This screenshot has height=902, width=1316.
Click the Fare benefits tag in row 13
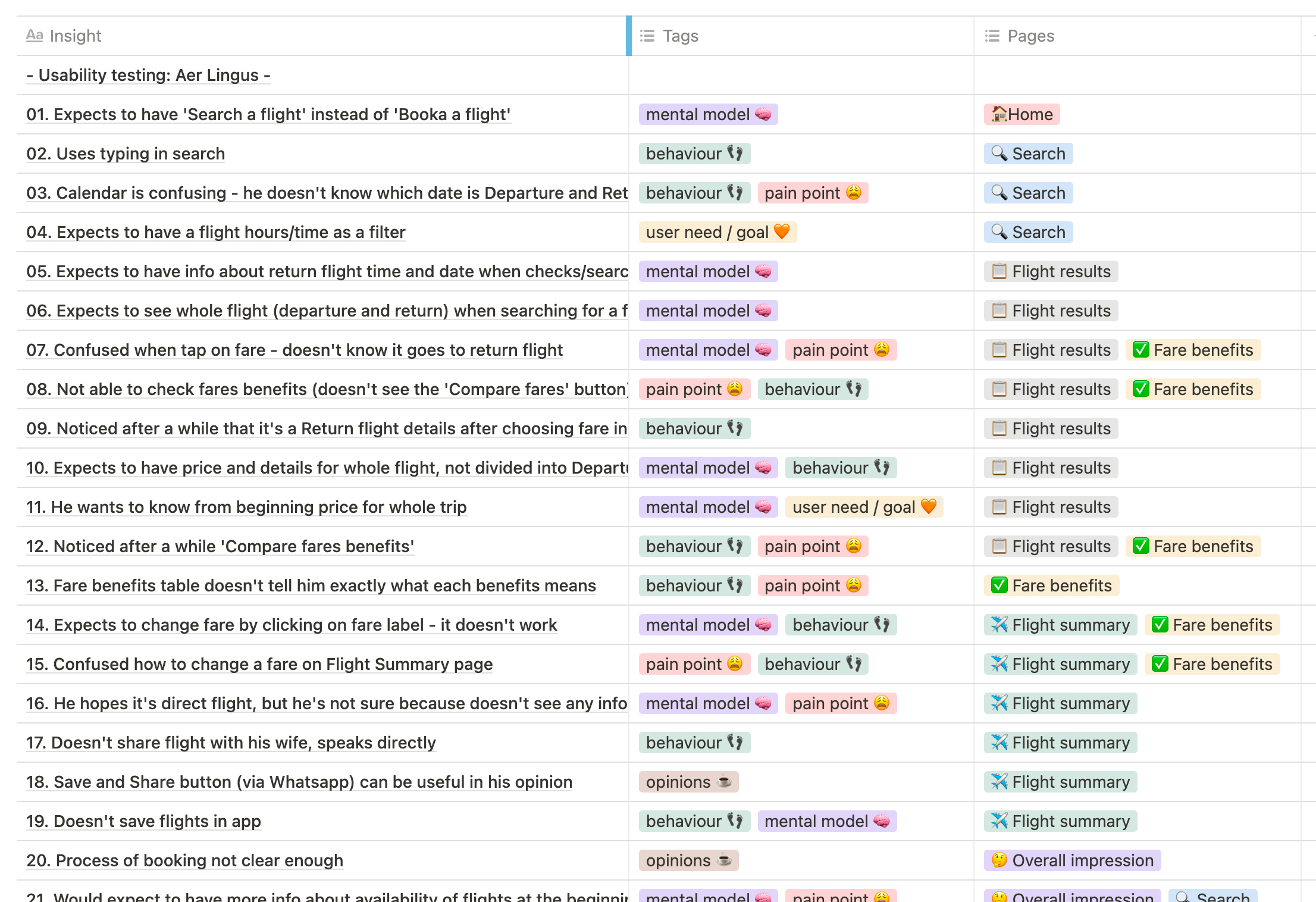click(1051, 585)
